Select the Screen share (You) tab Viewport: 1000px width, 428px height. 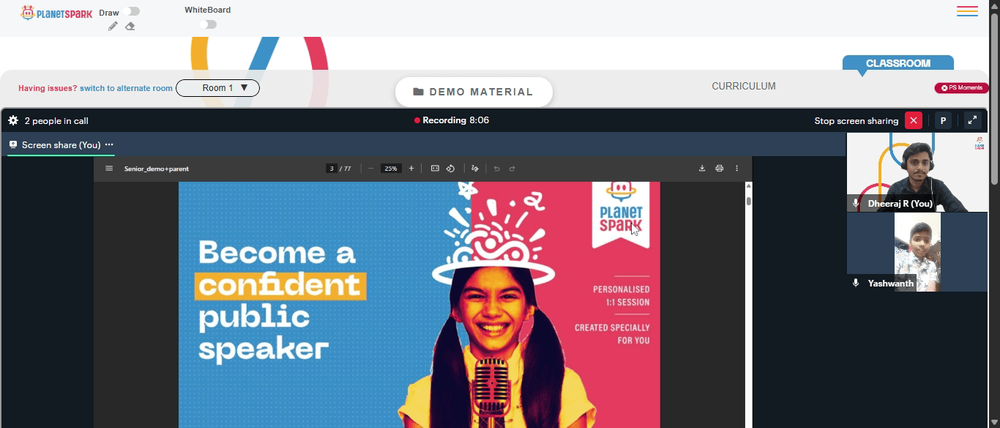pos(61,145)
